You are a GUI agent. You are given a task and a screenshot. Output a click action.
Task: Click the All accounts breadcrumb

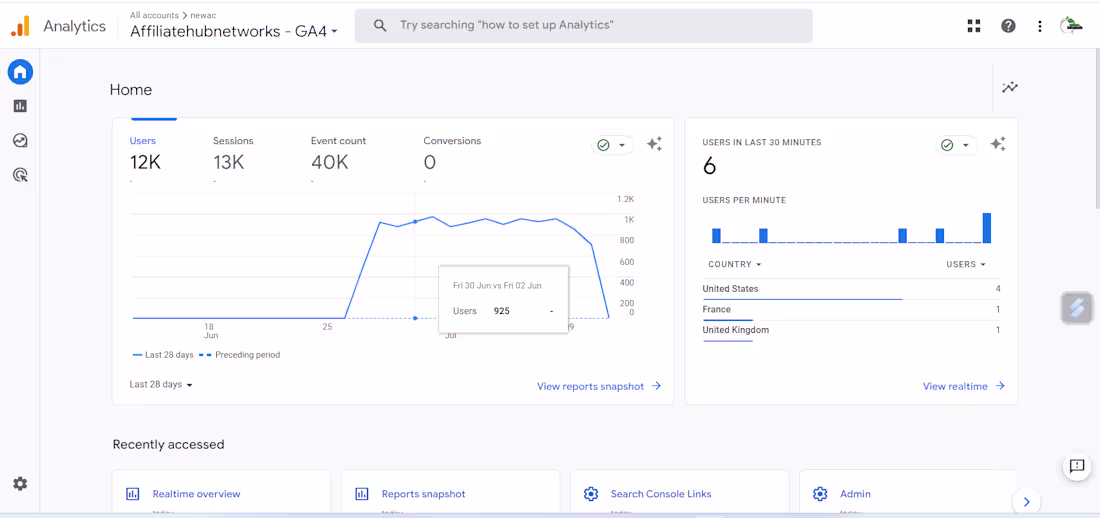click(156, 14)
